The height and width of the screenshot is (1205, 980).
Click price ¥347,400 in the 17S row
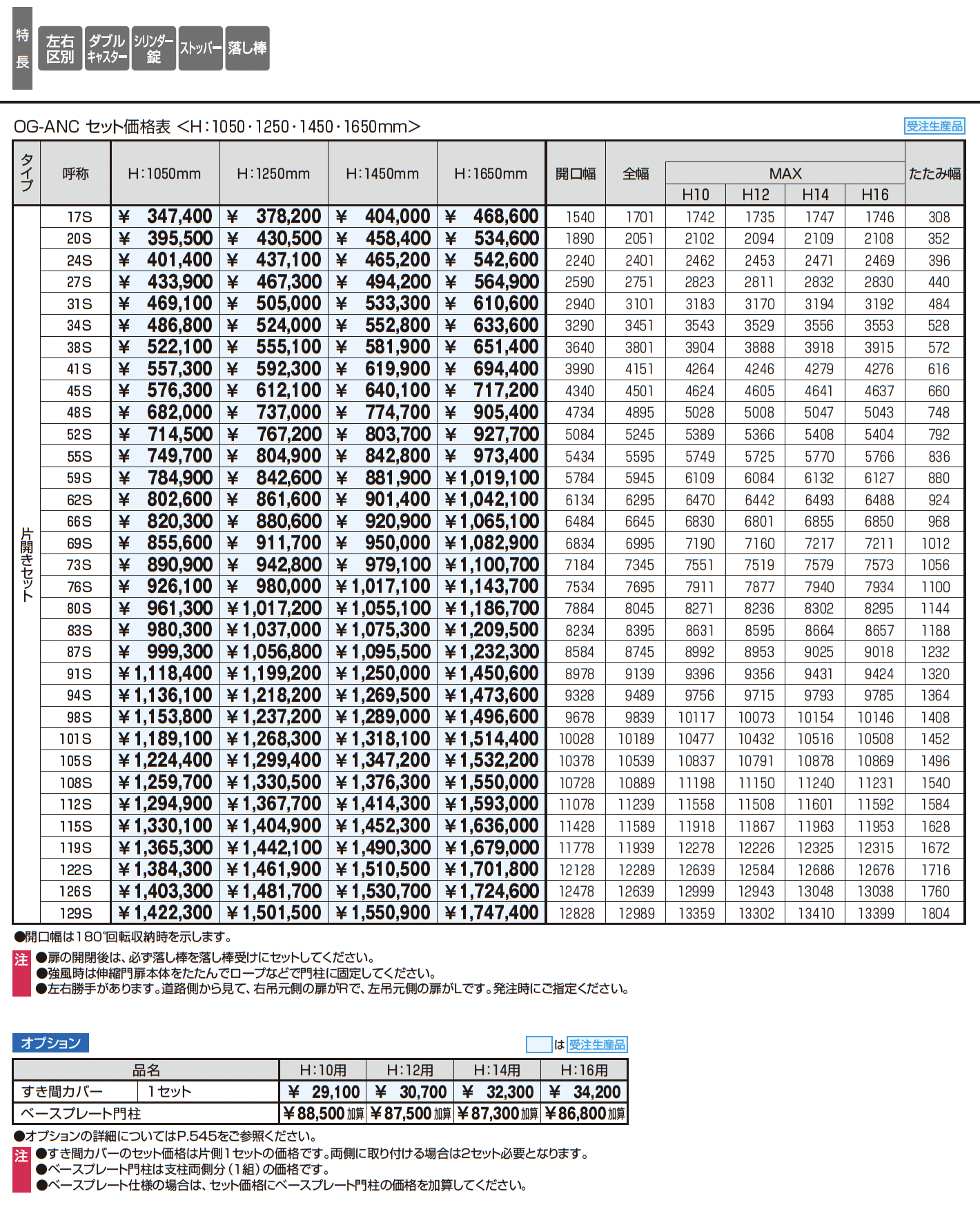point(166,217)
